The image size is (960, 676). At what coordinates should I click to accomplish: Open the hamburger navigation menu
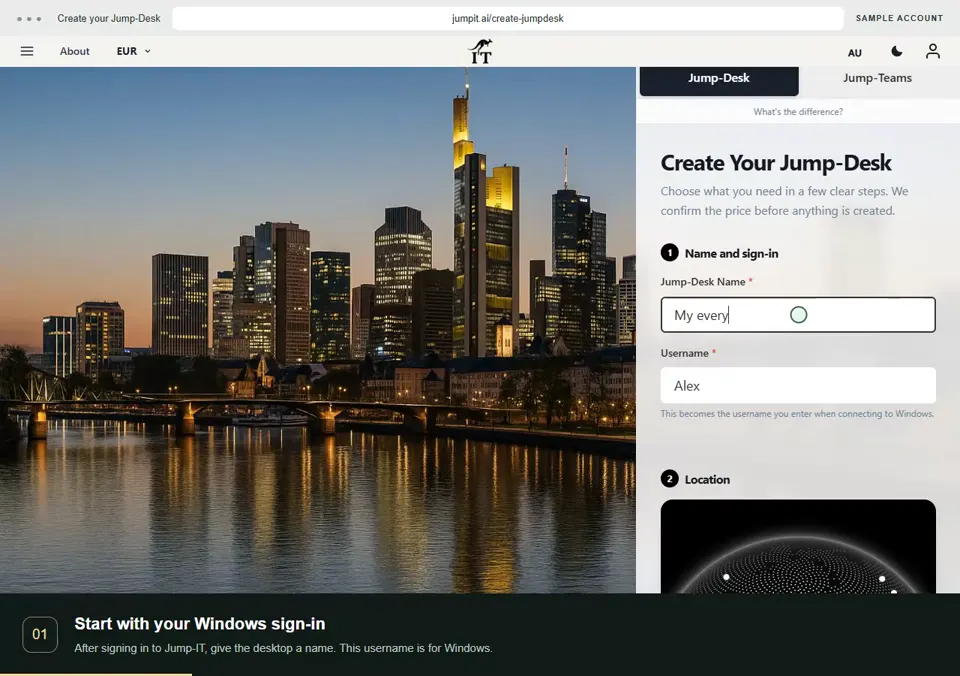(x=27, y=51)
